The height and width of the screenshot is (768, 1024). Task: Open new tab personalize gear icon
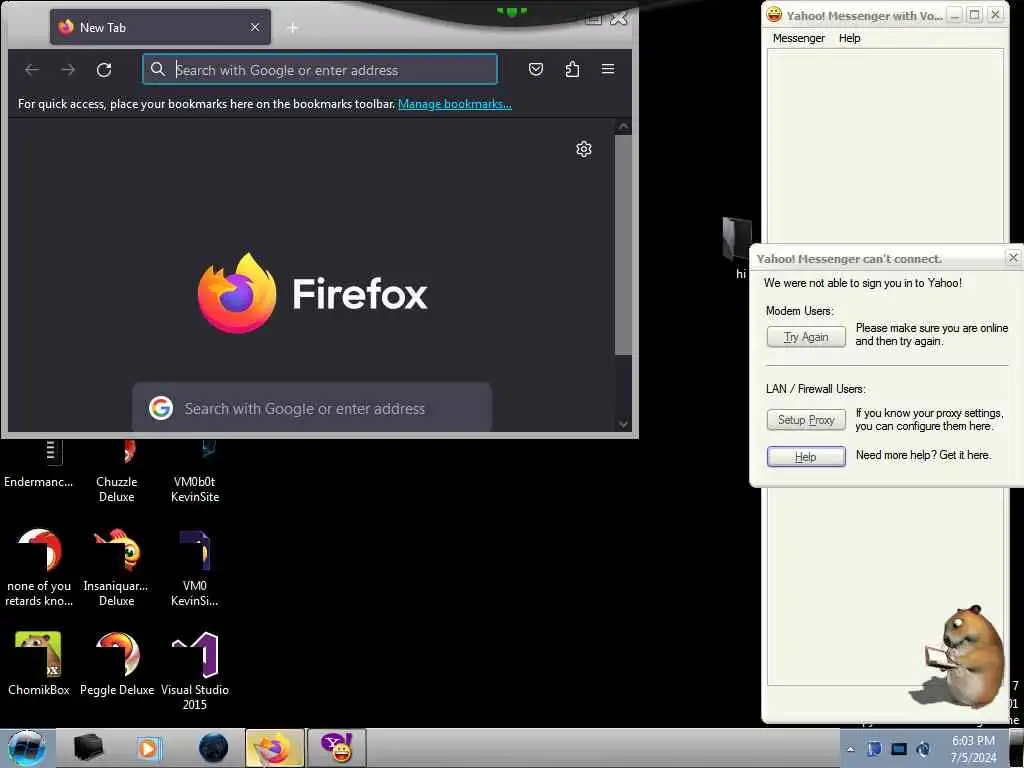(x=584, y=149)
